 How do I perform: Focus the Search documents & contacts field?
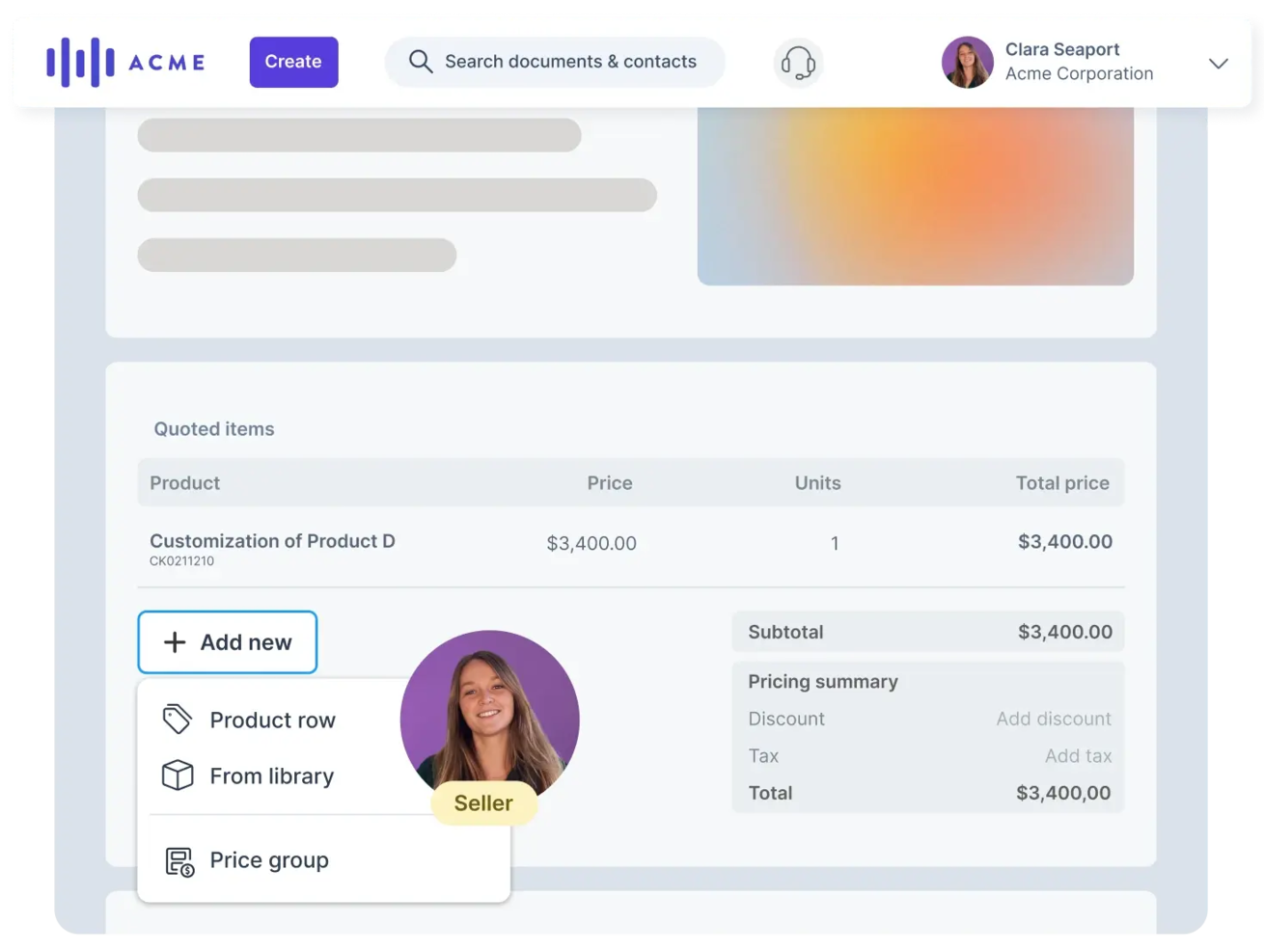[555, 62]
